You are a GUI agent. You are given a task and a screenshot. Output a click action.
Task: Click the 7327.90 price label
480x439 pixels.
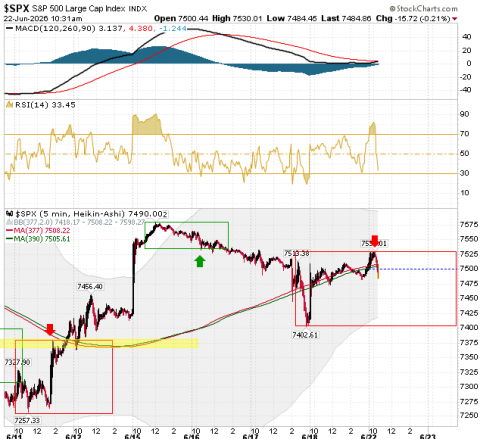pyautogui.click(x=18, y=362)
